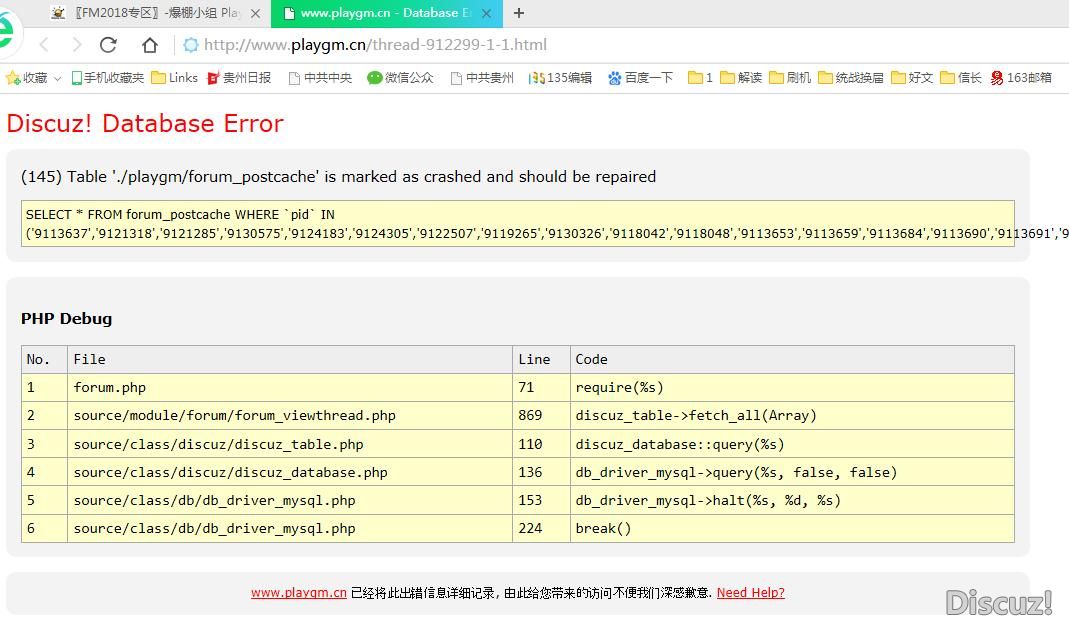
Task: Click the site info icon beside the URL
Action: 191,45
